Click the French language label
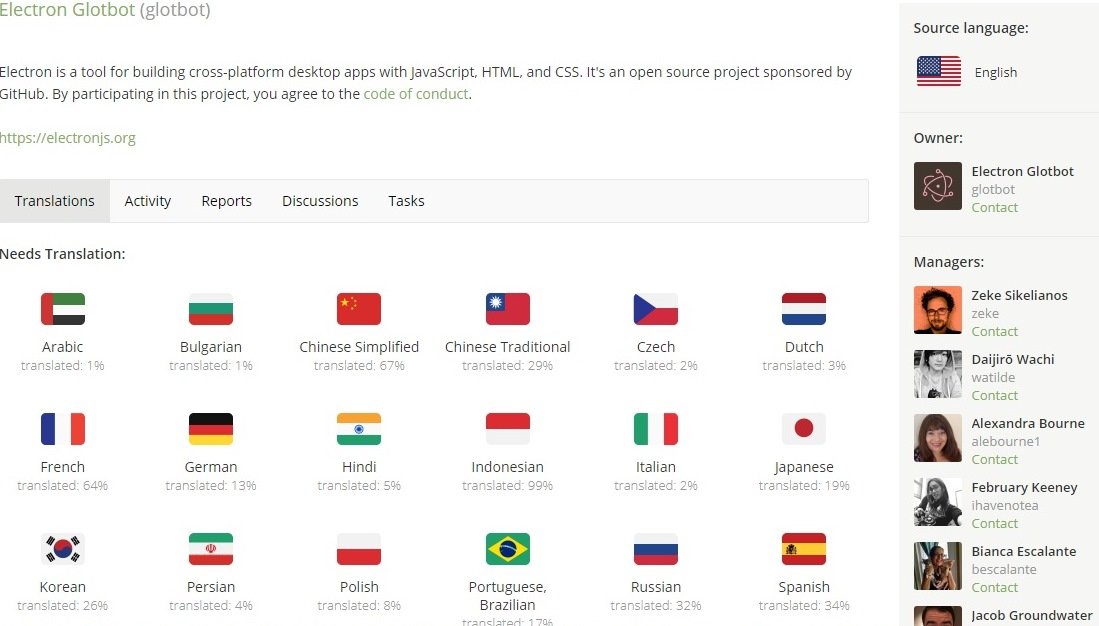Screen dimensions: 1099x626 point(62,467)
